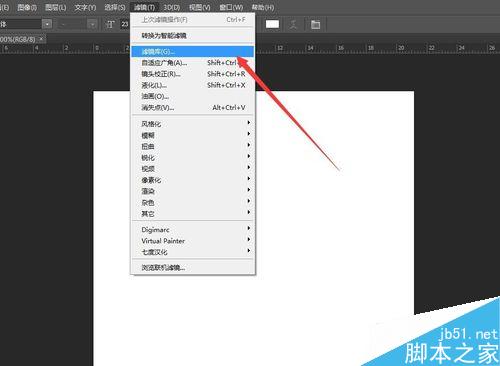Open the 图像(I) menu

27,7
